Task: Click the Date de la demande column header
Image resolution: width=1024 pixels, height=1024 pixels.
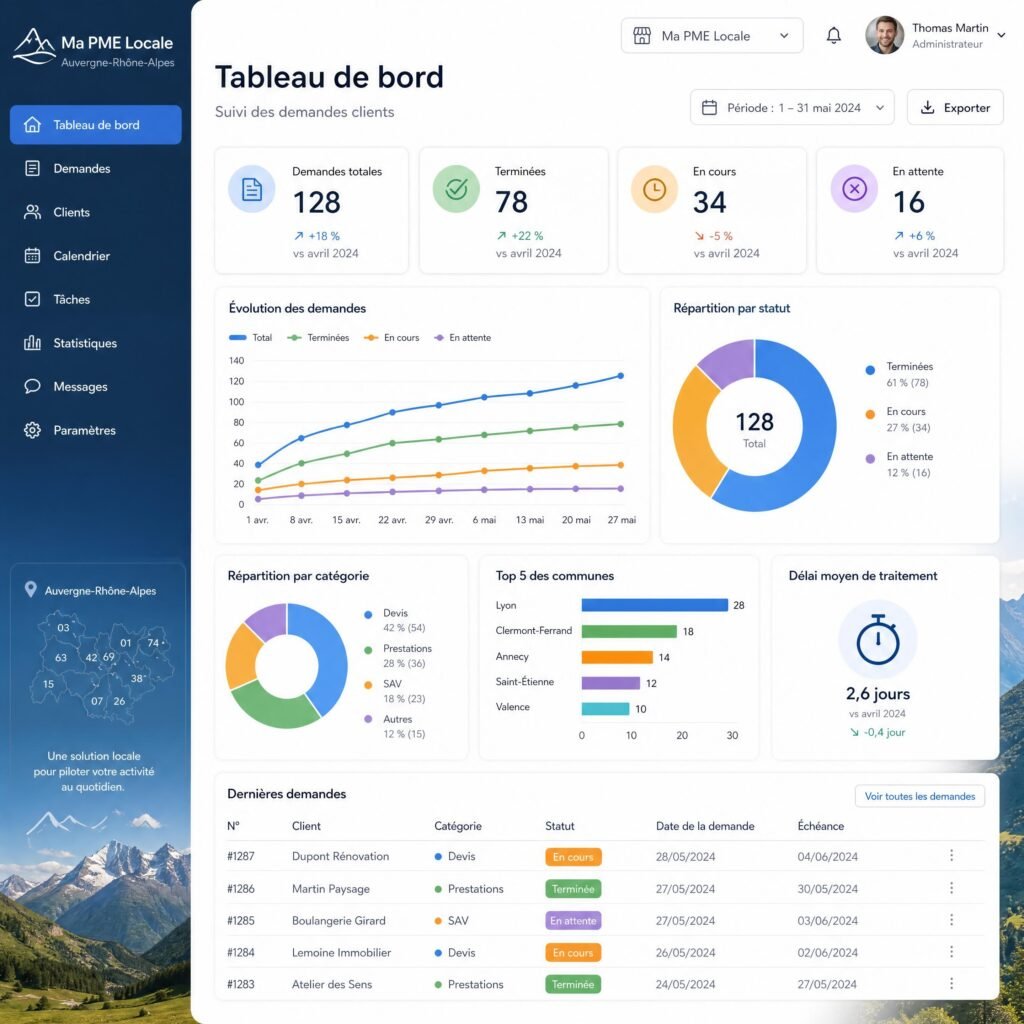Action: point(705,826)
